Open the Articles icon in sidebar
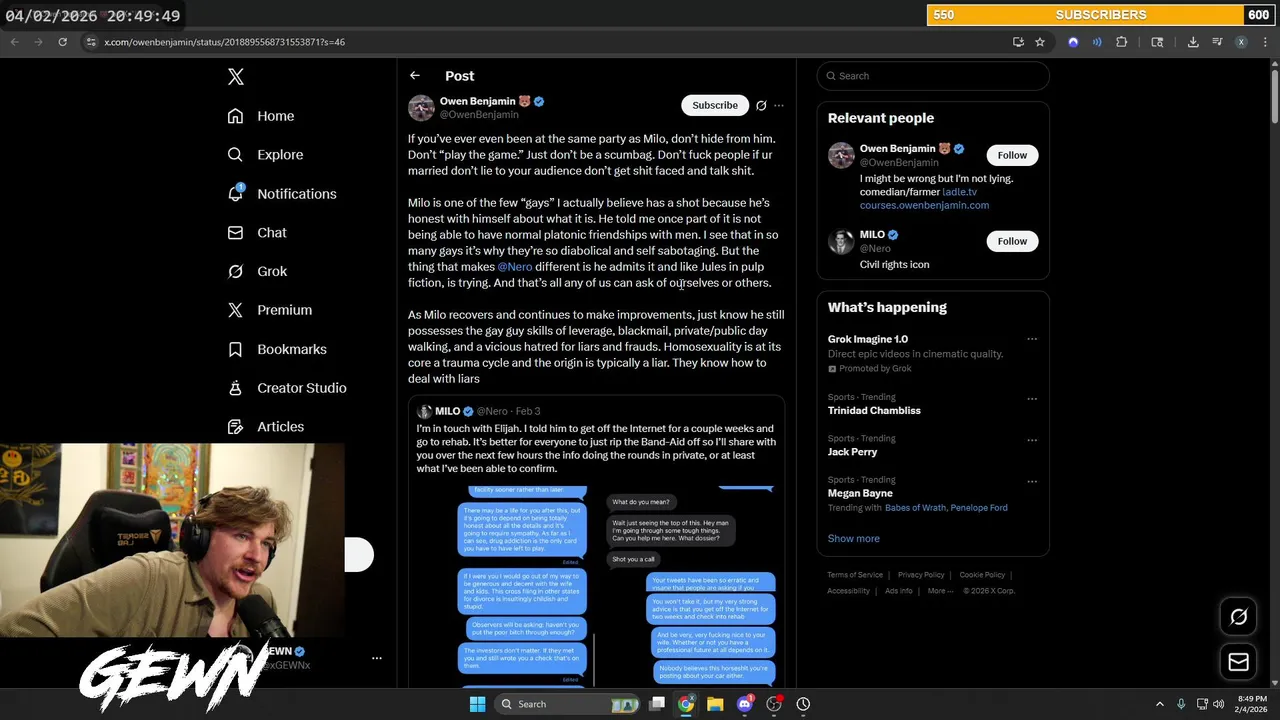Screen dimensions: 1280x720 pos(235,426)
